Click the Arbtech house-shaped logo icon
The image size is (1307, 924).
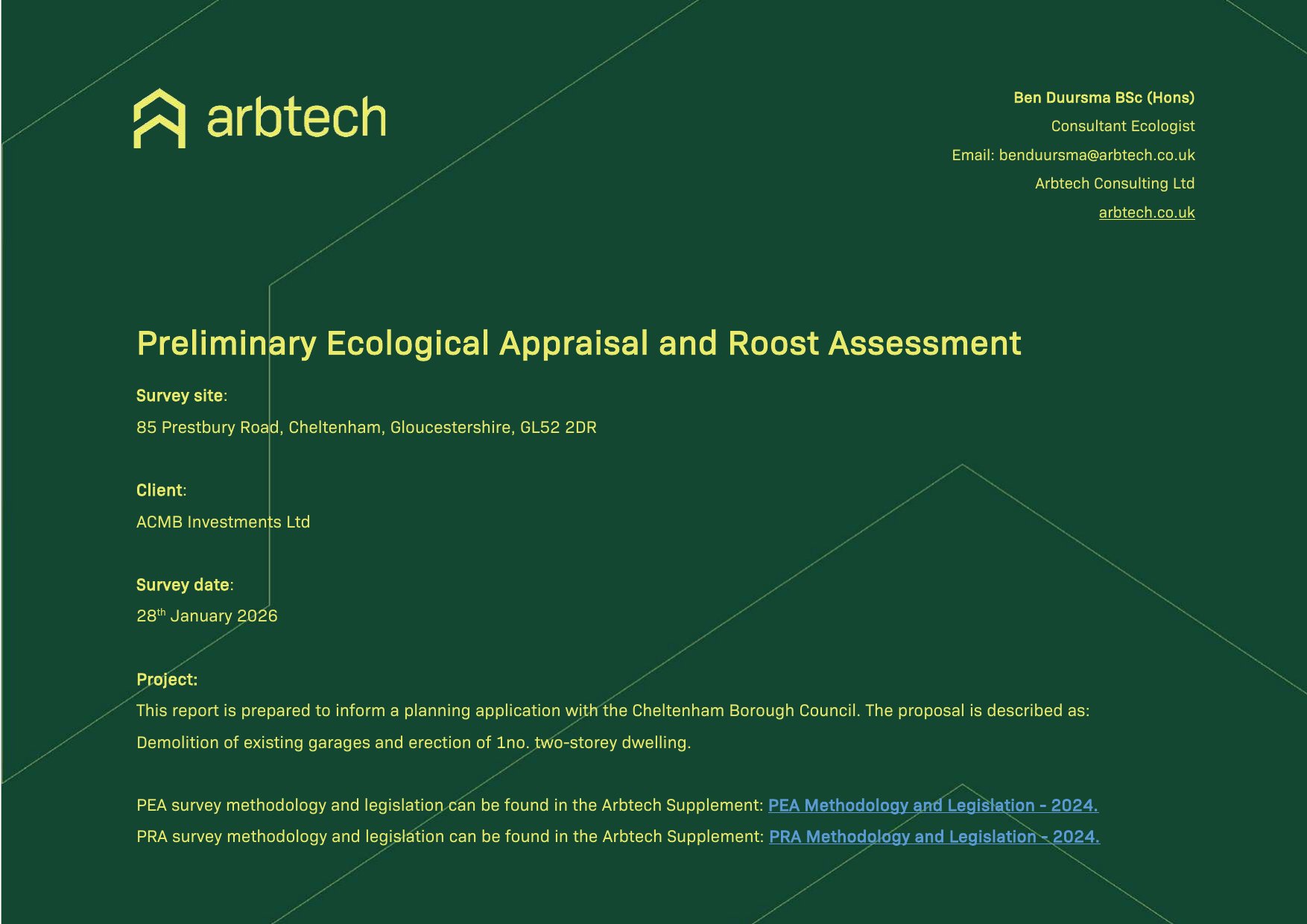click(159, 118)
